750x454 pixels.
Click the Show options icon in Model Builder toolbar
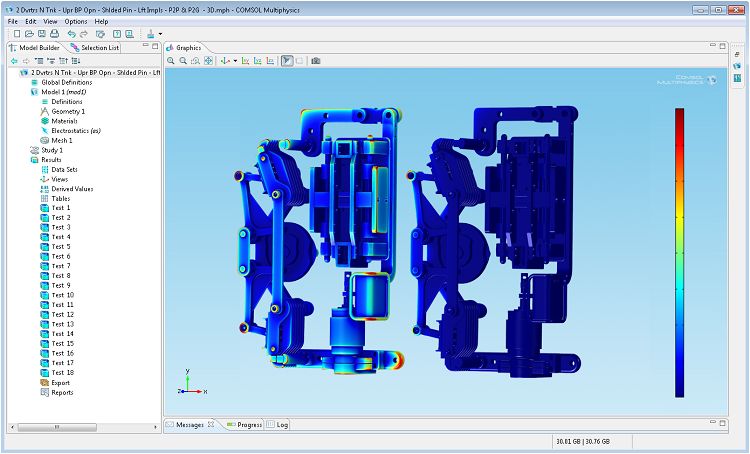76,61
